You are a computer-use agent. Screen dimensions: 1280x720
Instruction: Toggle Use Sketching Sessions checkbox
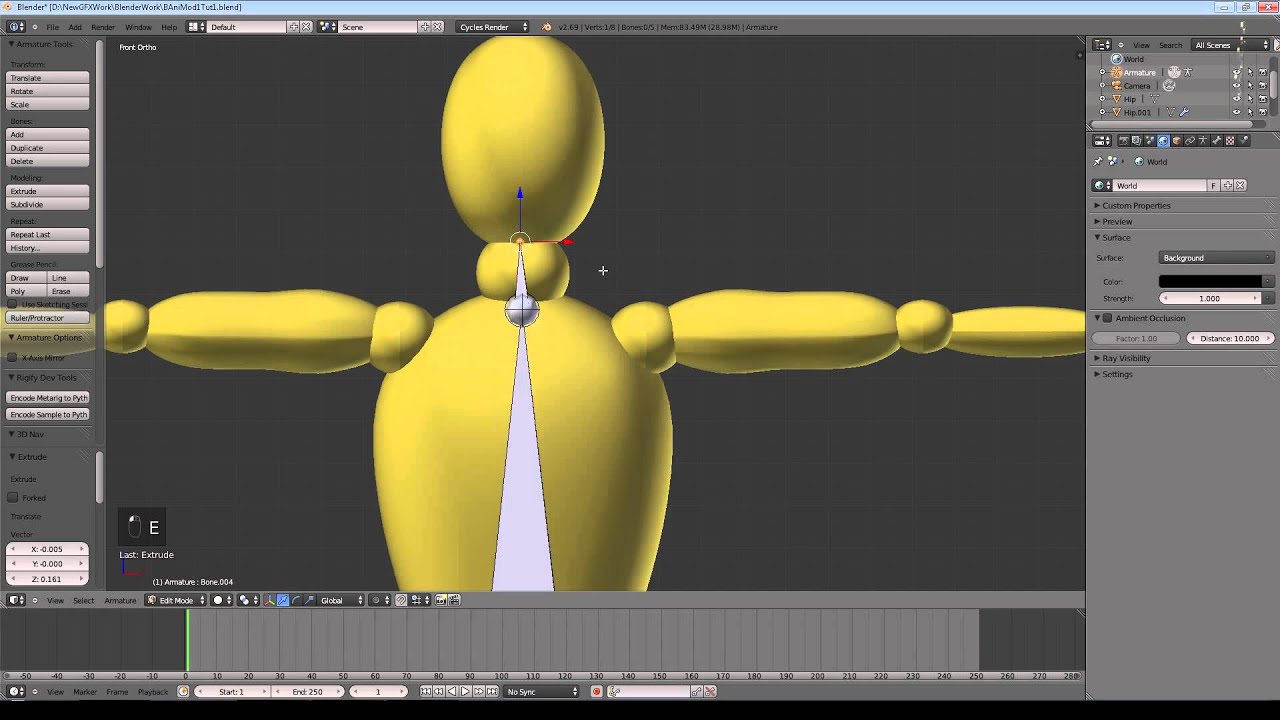13,304
